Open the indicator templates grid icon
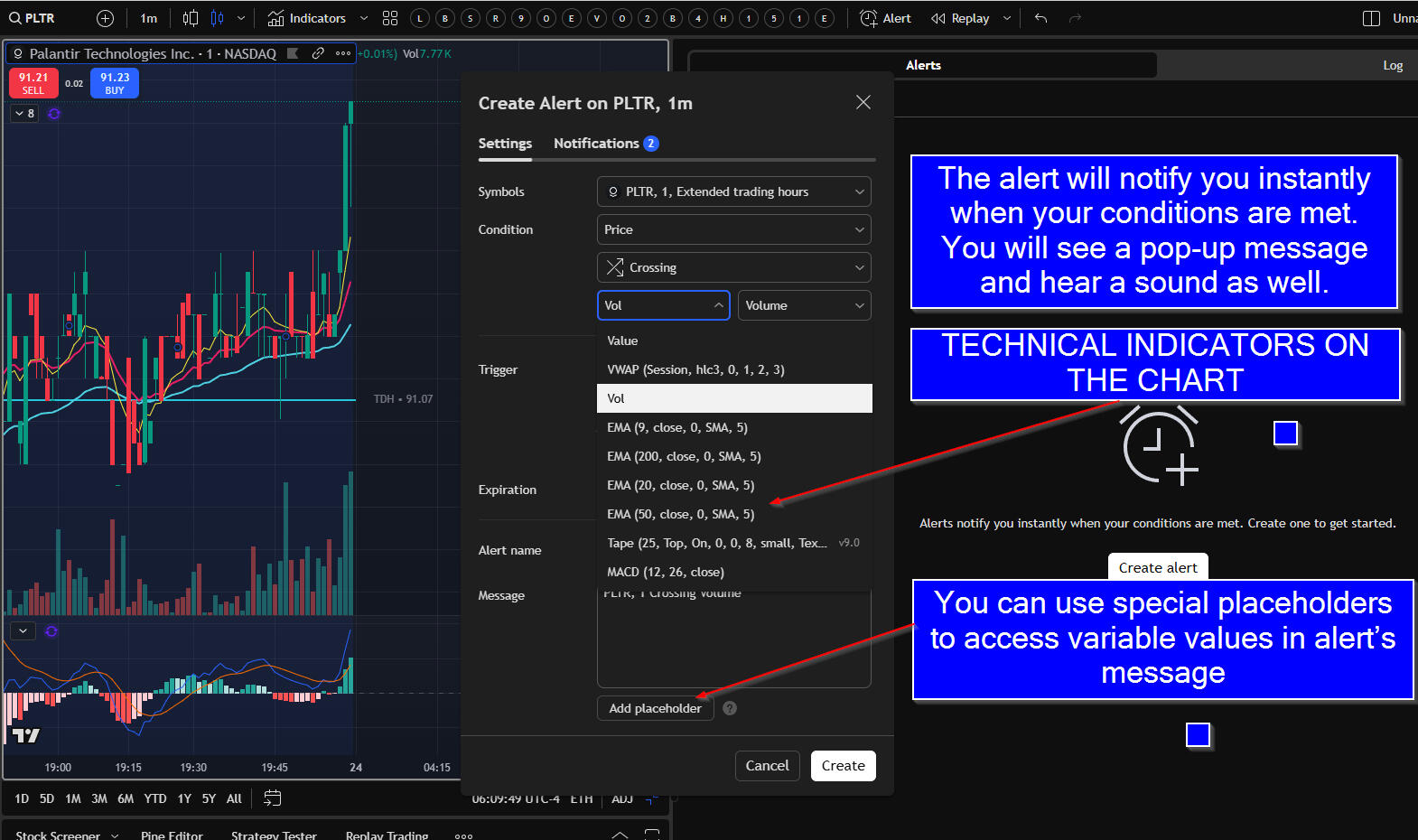 (x=390, y=18)
